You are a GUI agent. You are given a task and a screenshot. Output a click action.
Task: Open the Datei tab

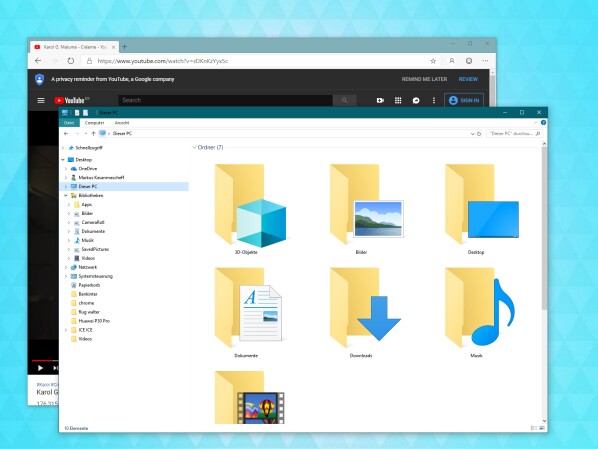pos(69,123)
